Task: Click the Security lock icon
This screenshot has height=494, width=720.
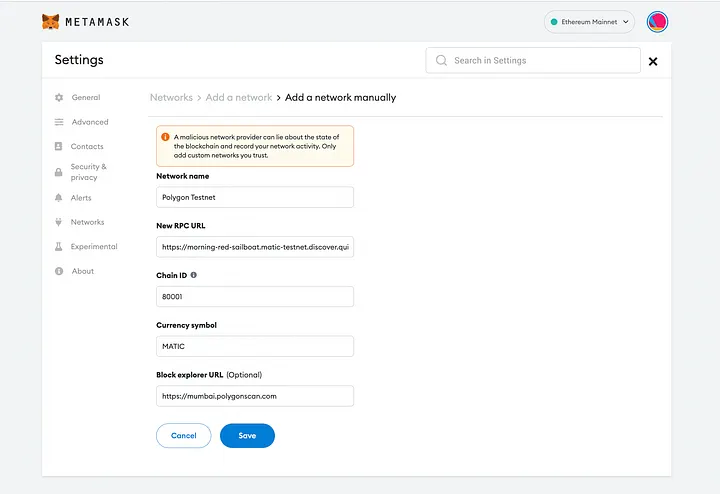Action: (59, 172)
